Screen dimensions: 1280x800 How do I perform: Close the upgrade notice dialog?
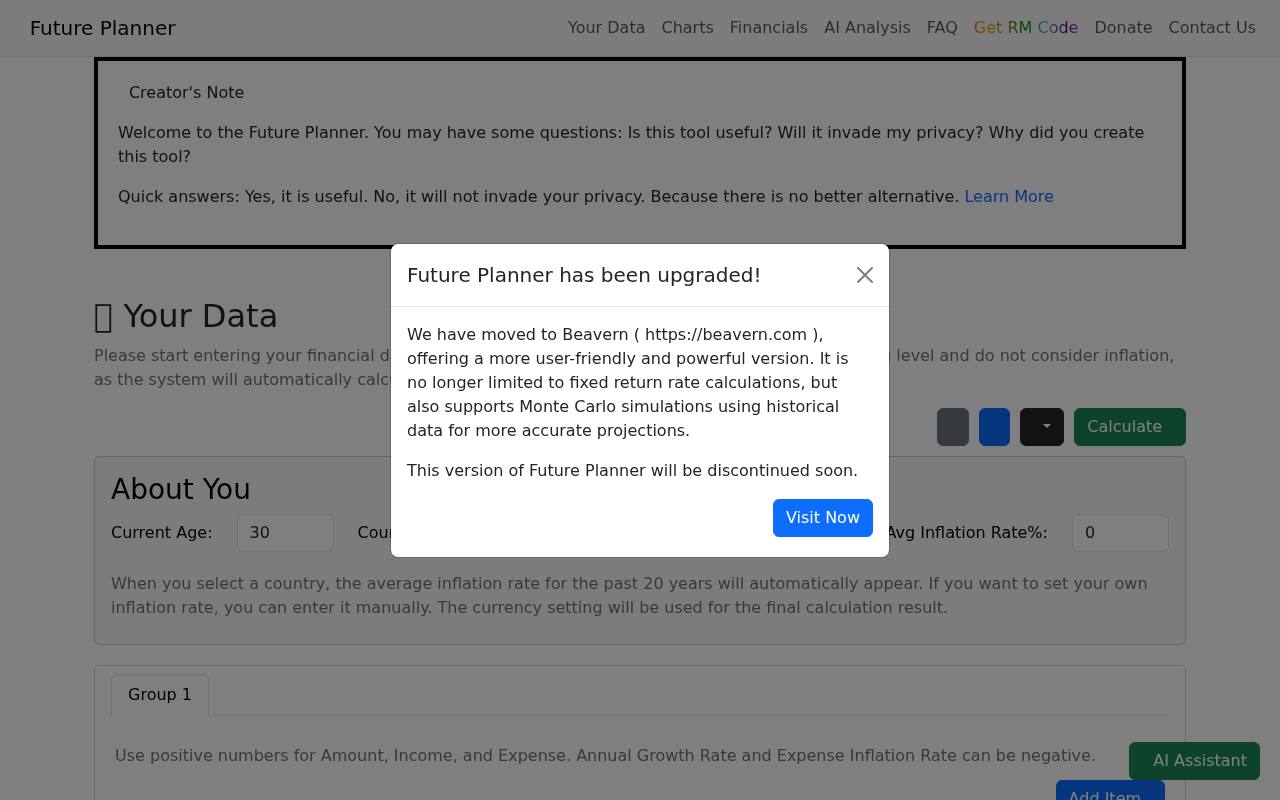tap(865, 275)
